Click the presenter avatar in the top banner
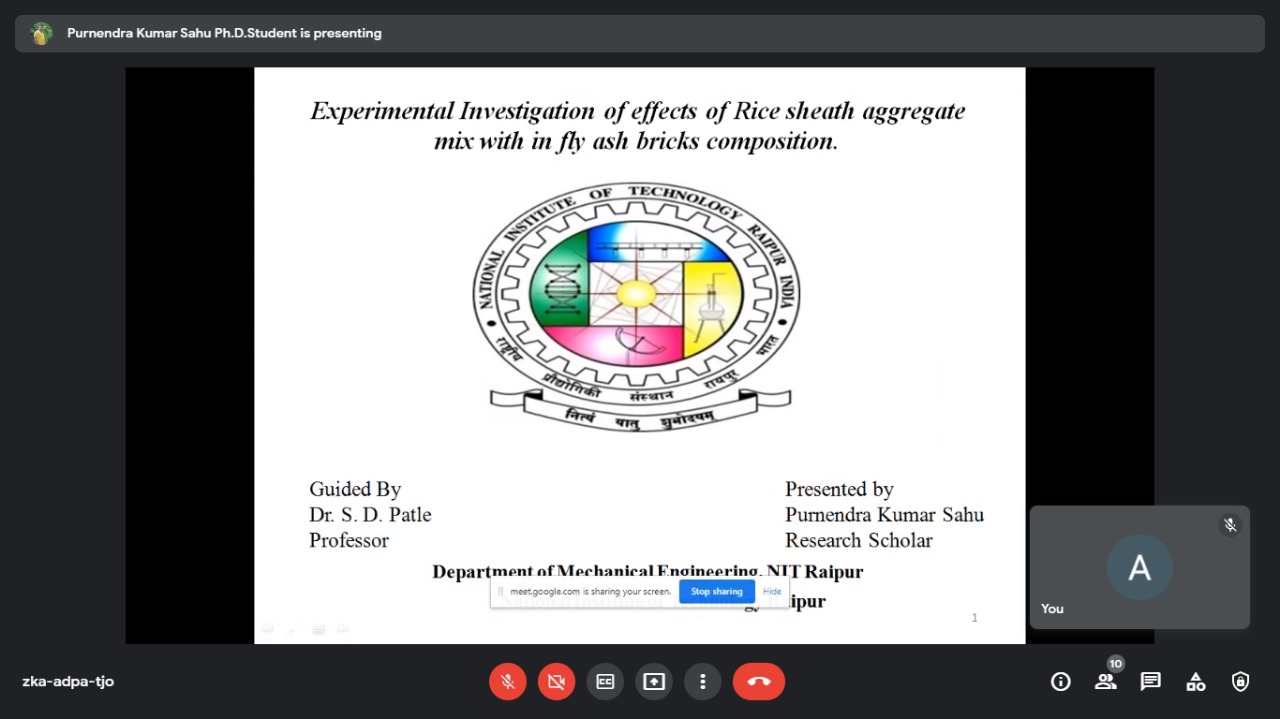This screenshot has height=719, width=1280. (41, 33)
